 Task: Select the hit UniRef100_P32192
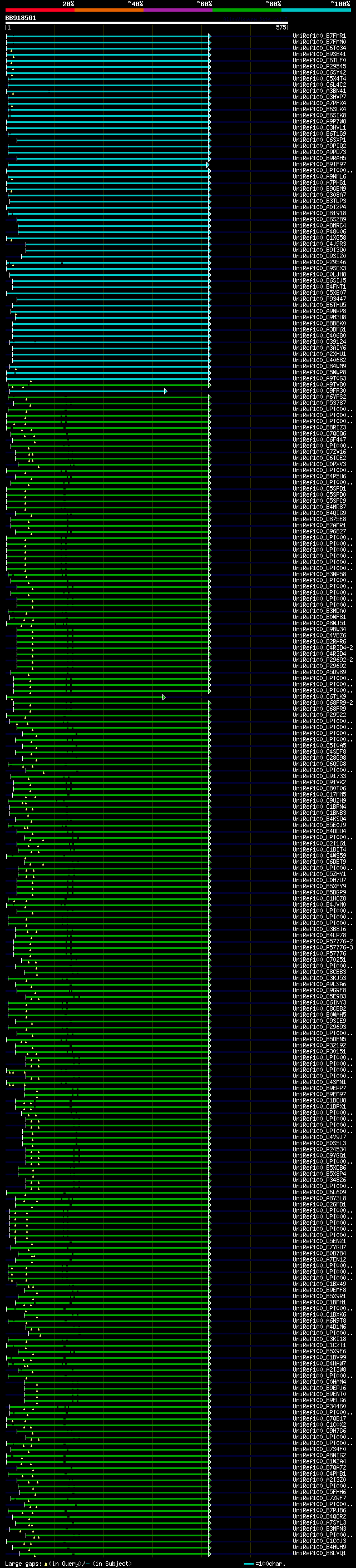pyautogui.click(x=319, y=1046)
